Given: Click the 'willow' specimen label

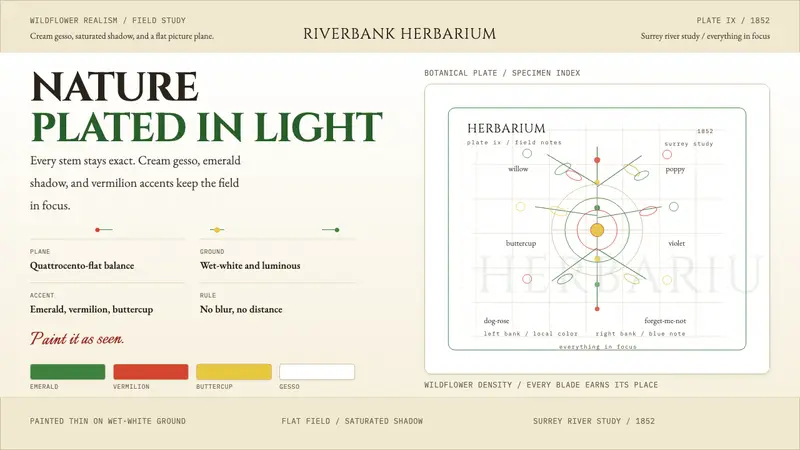Looking at the screenshot, I should click(x=518, y=169).
